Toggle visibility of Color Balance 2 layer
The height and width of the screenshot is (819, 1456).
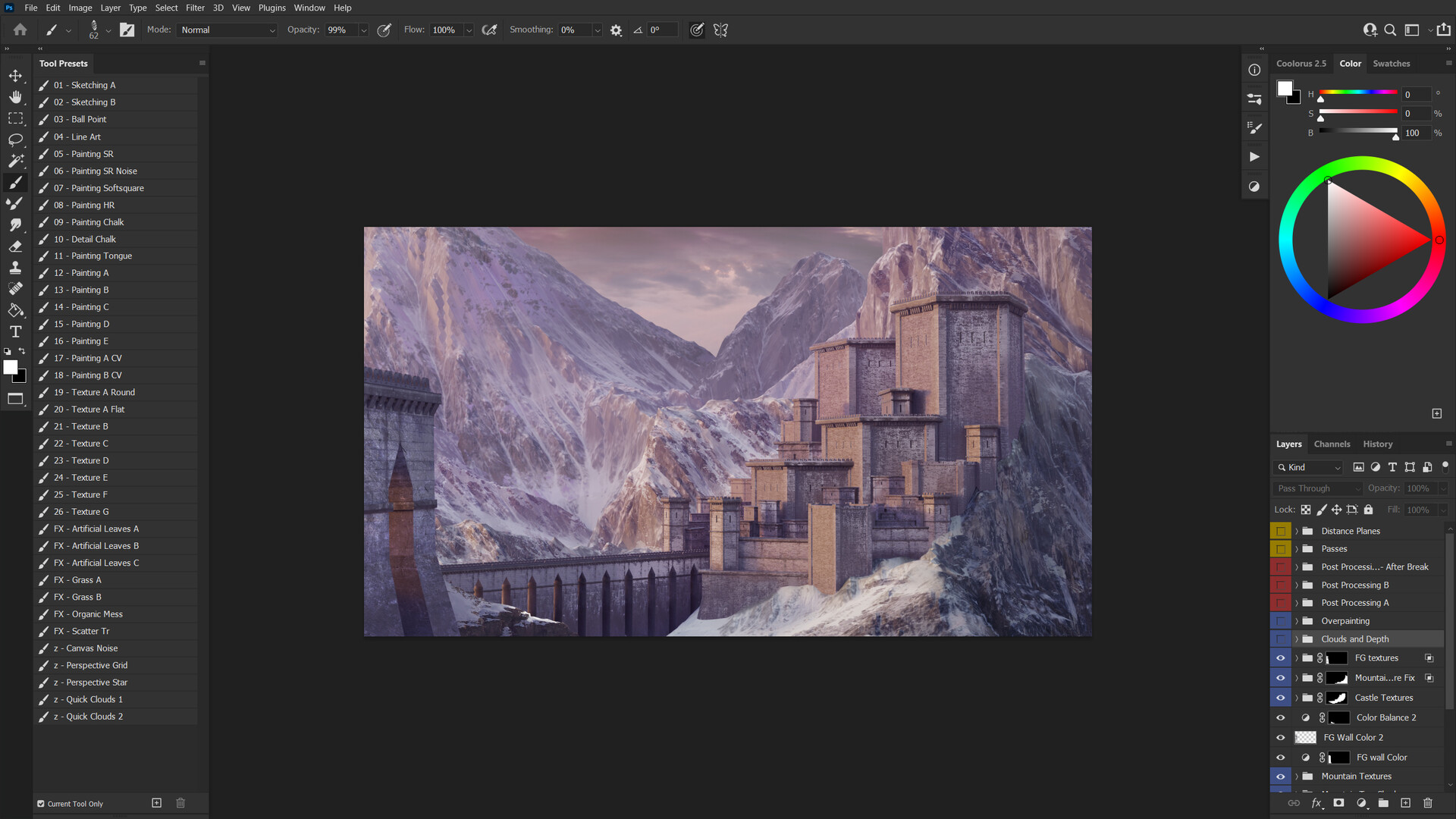(1281, 717)
